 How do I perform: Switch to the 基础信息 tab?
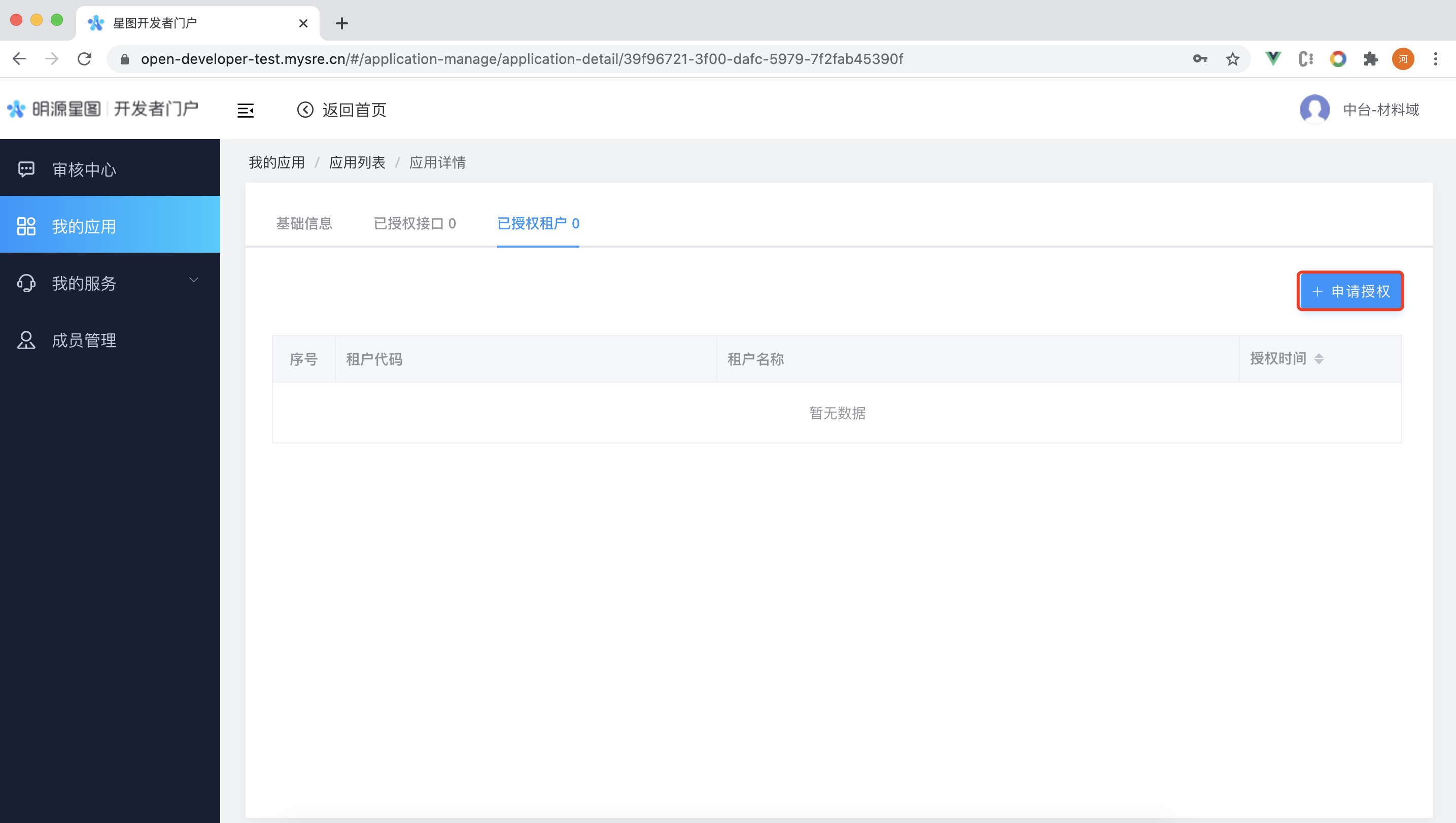[x=304, y=223]
